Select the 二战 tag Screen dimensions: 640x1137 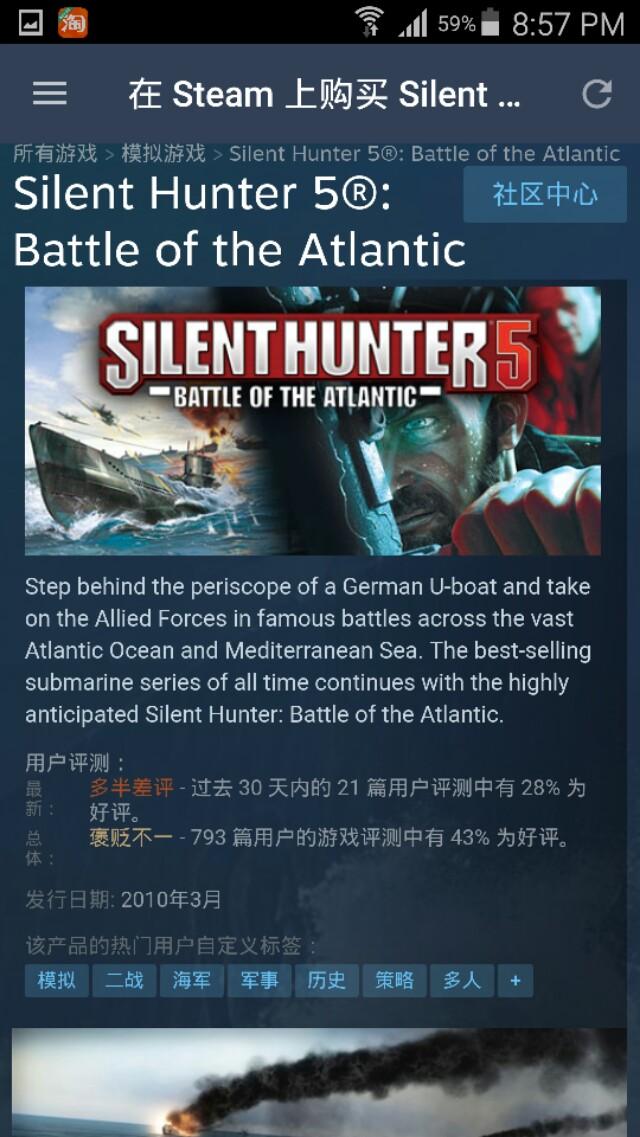coord(124,980)
